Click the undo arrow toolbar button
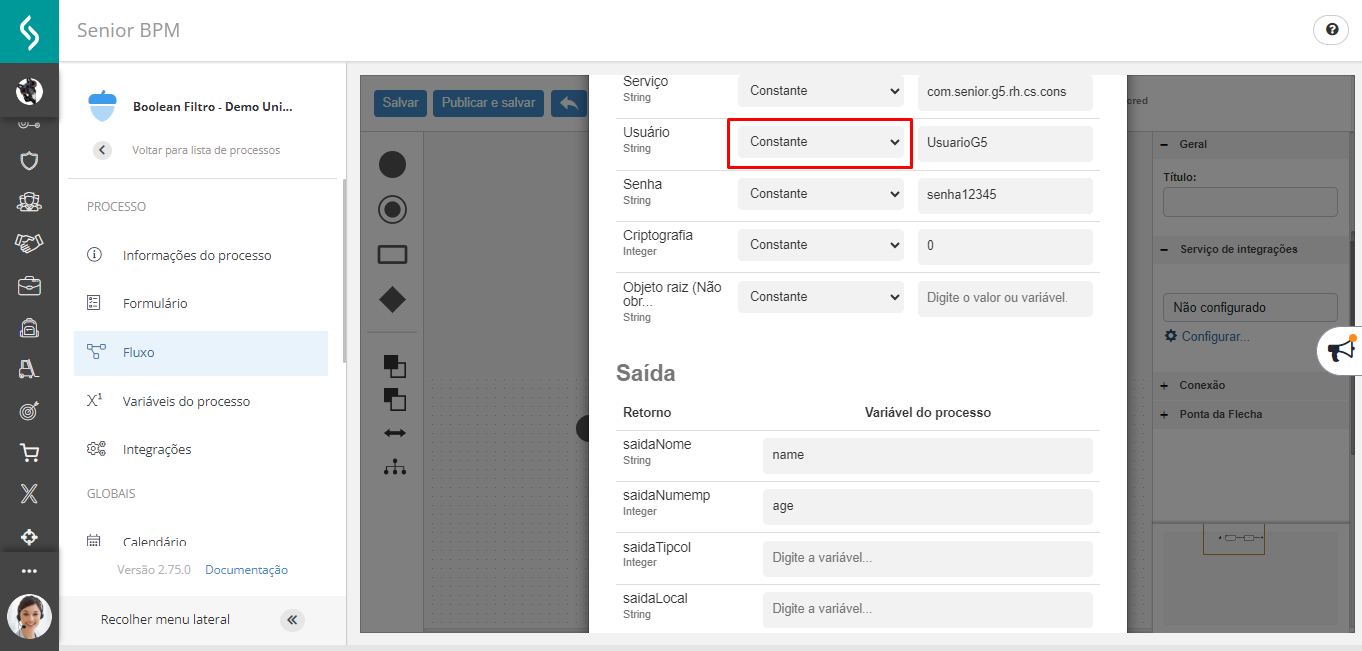Image resolution: width=1362 pixels, height=651 pixels. coord(569,103)
